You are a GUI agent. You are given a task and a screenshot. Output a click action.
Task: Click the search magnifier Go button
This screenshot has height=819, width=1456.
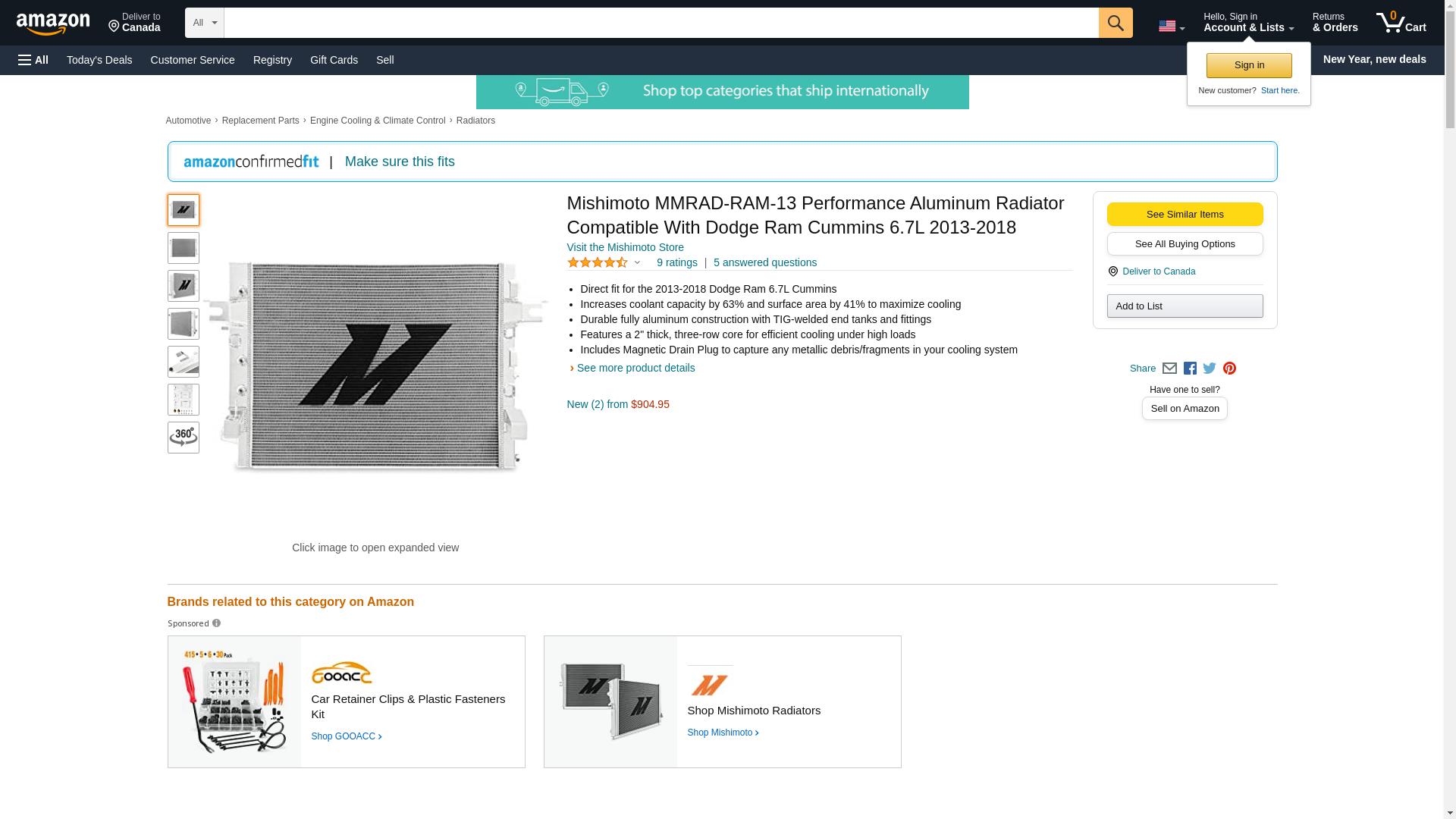1115,23
